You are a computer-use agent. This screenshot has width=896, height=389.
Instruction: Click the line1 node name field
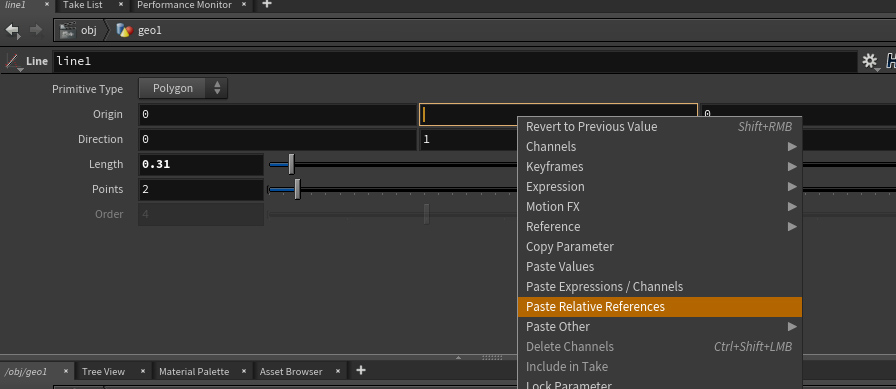click(x=455, y=62)
